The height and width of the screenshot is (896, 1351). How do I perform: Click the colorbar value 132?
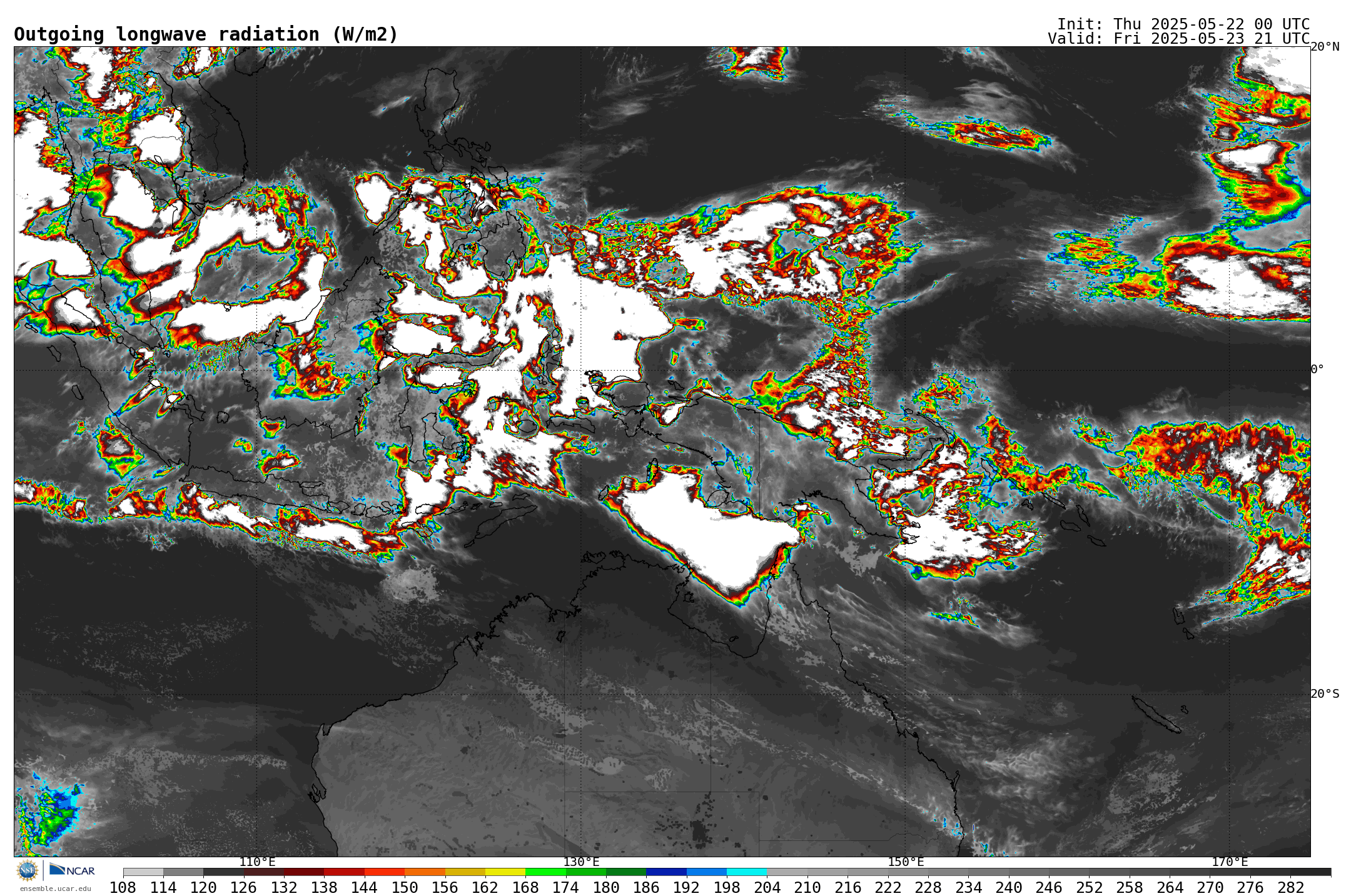click(284, 888)
